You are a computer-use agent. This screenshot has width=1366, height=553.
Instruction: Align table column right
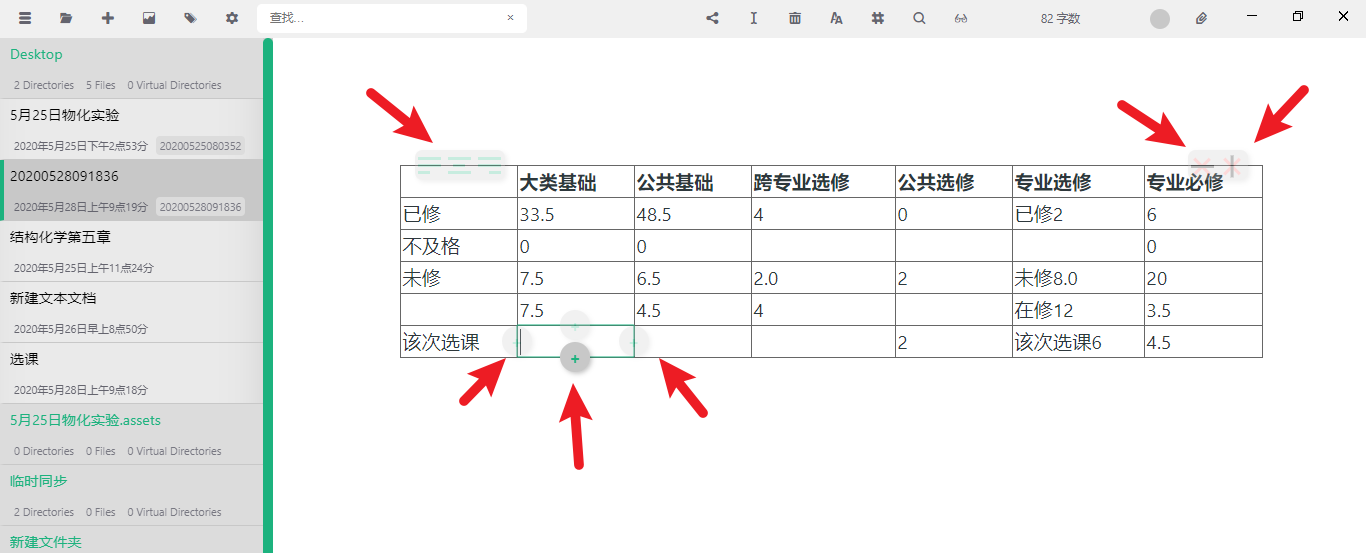tap(489, 165)
